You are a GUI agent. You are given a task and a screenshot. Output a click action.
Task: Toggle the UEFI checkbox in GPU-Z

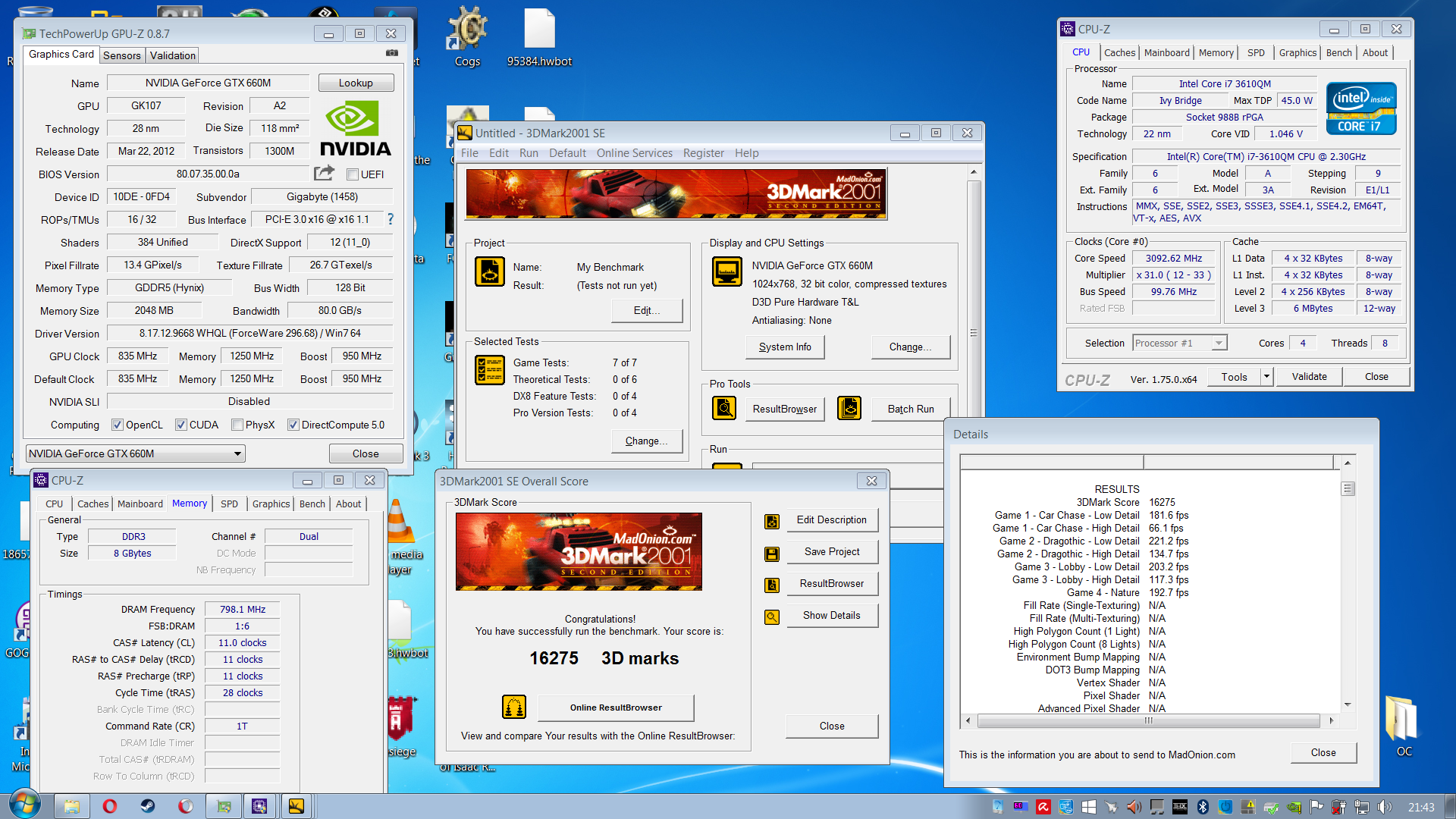(x=353, y=174)
